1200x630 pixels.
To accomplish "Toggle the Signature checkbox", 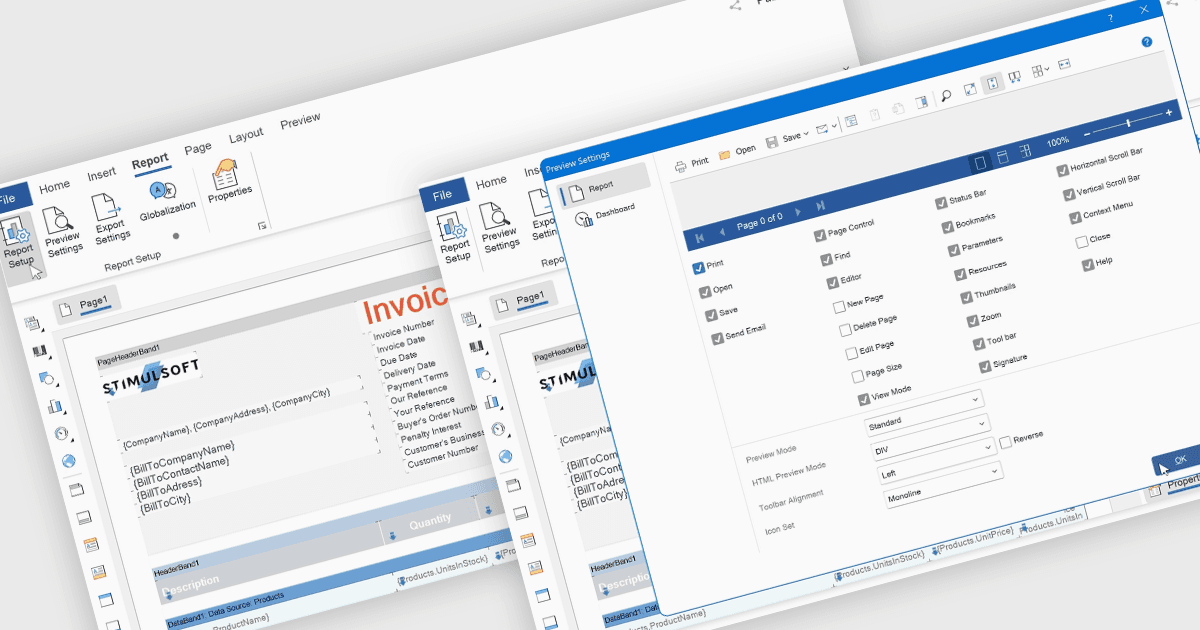I will [985, 368].
